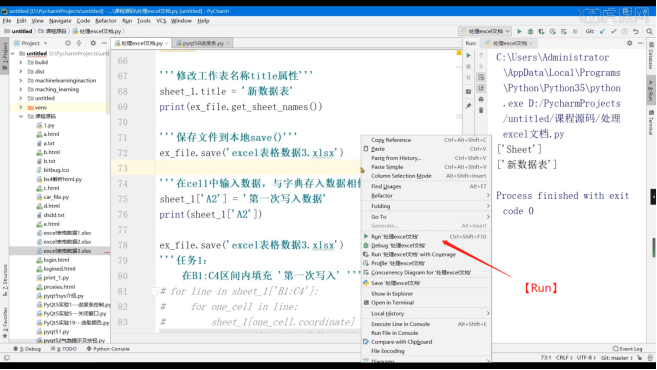Collapse the 课程源码 folder

[x=21, y=116]
